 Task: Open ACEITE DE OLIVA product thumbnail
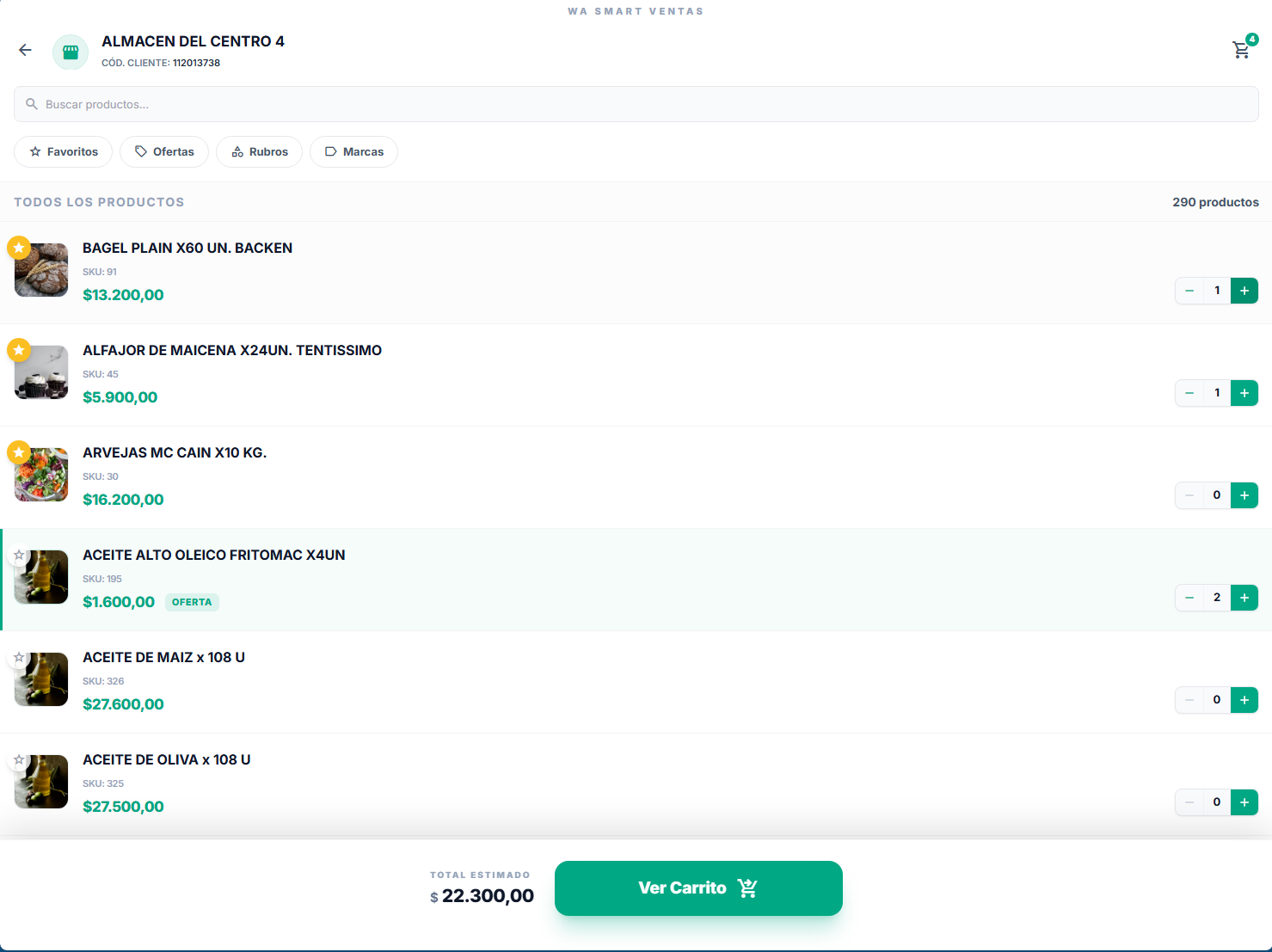click(x=41, y=782)
